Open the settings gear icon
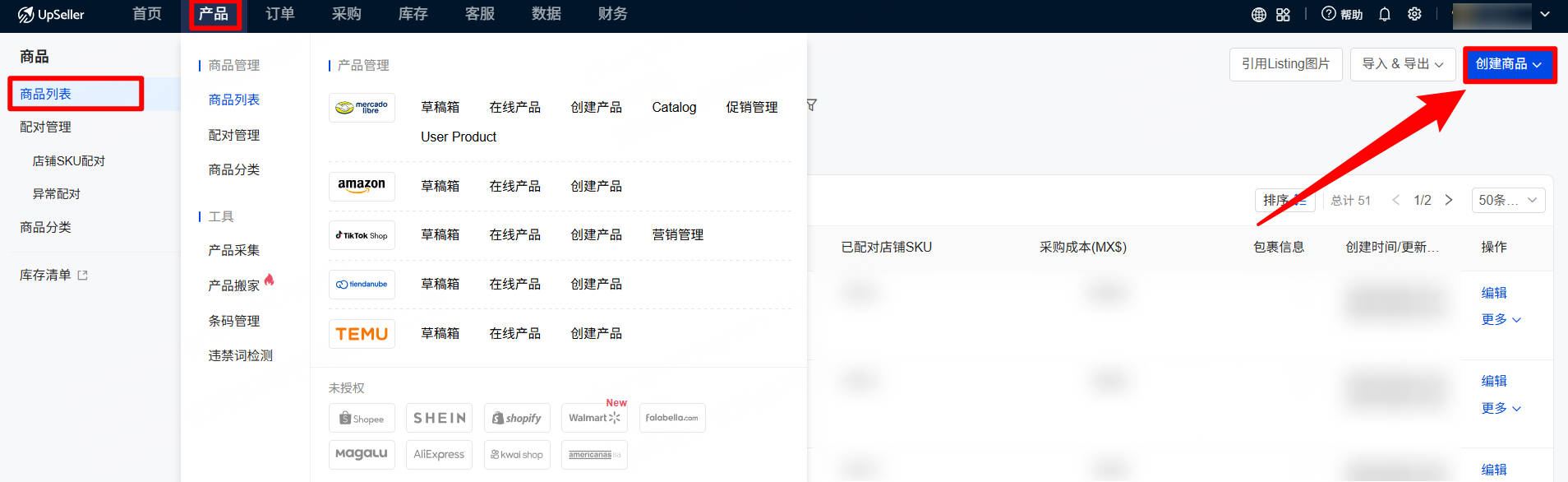This screenshot has height=482, width=1568. click(x=1414, y=14)
